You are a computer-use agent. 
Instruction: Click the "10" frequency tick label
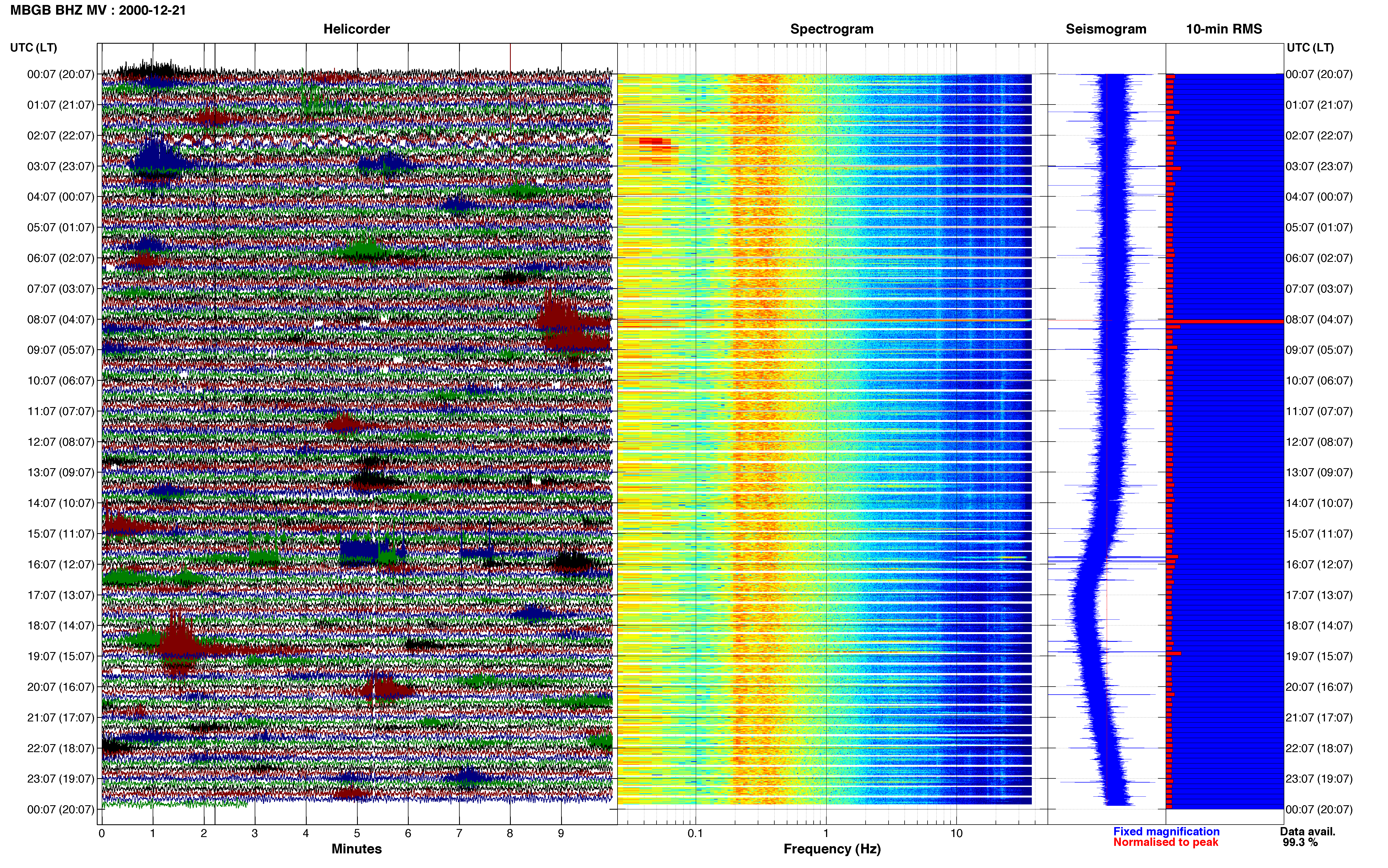956,833
